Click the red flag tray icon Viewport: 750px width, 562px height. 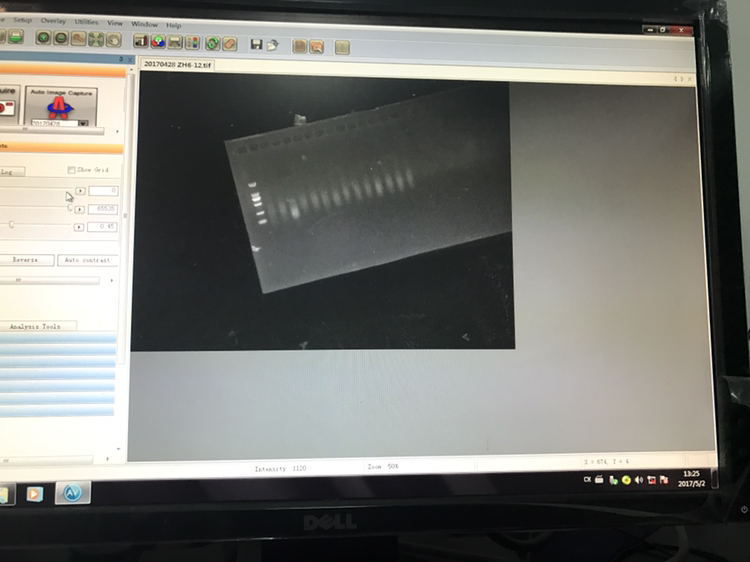pos(664,480)
